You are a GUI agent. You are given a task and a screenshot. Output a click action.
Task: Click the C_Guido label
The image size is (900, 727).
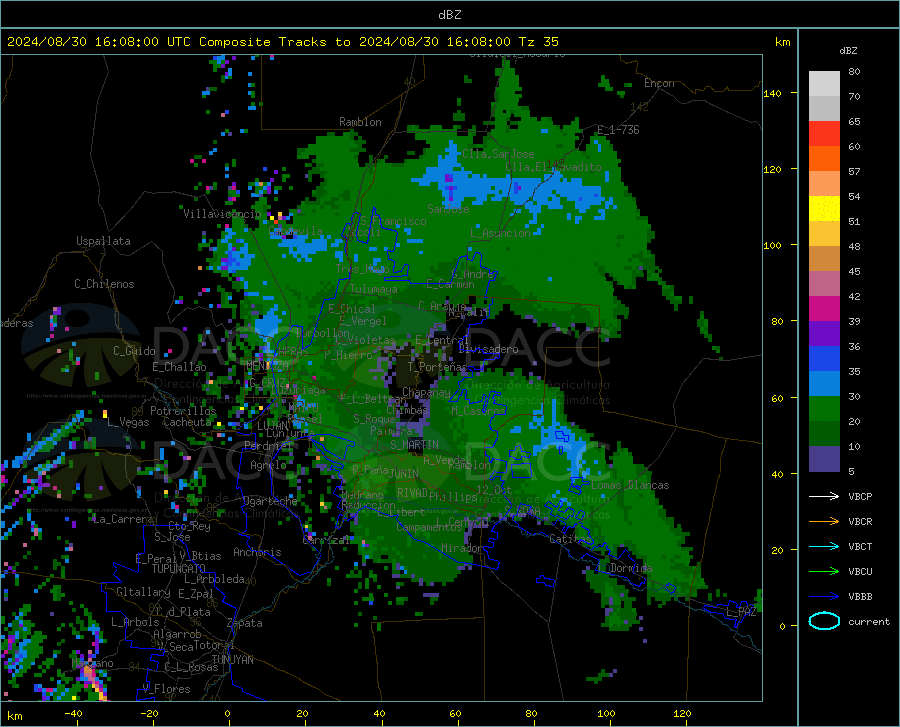(x=134, y=351)
